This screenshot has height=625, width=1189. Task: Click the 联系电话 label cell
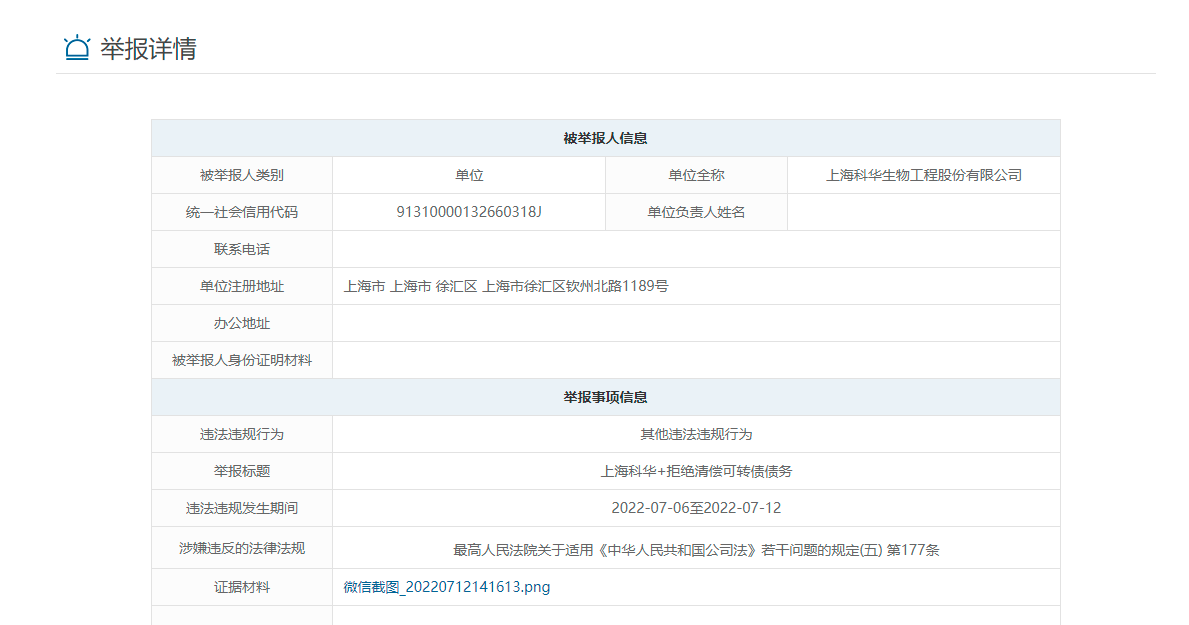(x=242, y=250)
